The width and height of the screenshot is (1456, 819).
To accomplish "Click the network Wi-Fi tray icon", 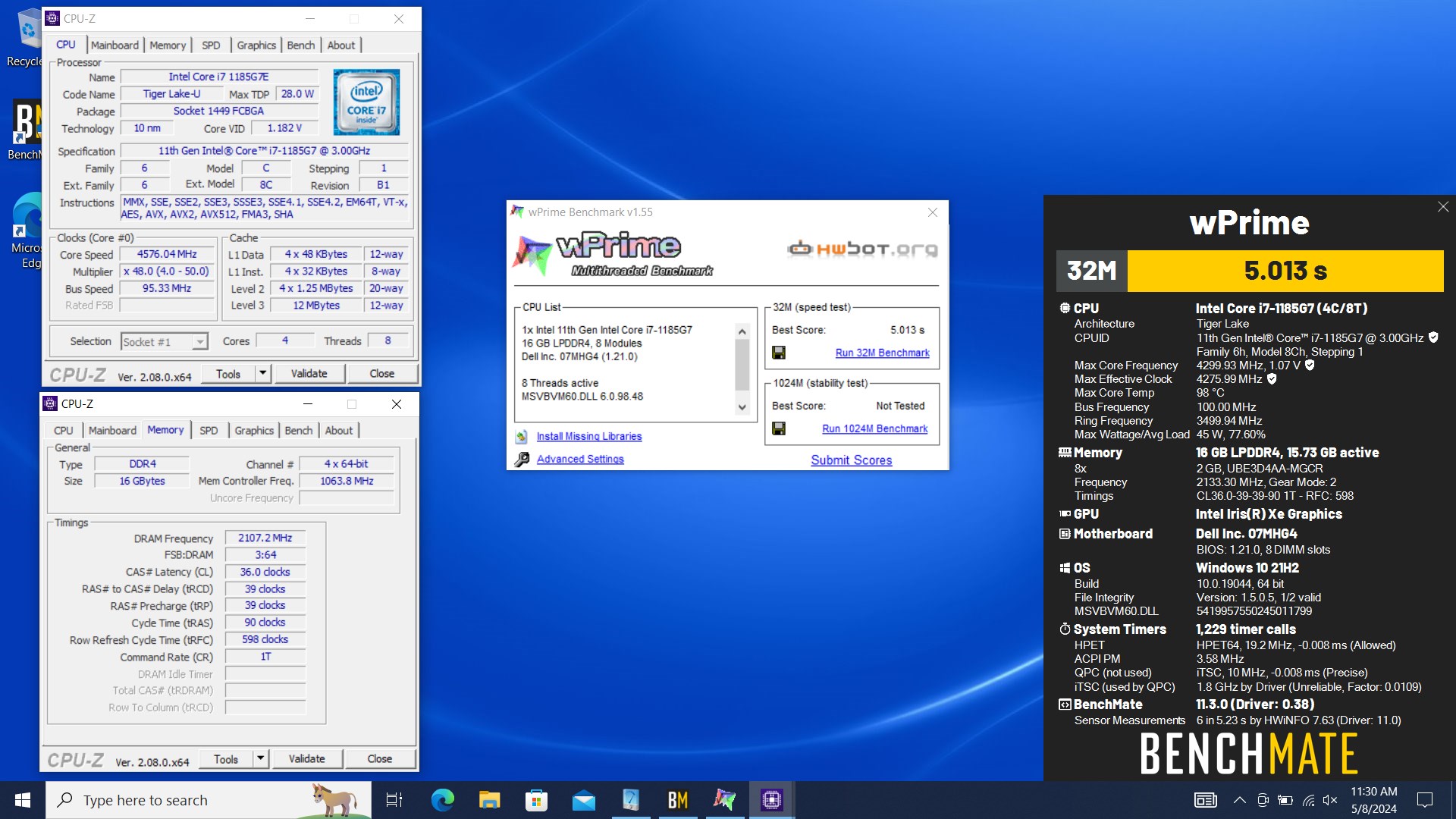I will (x=1308, y=800).
